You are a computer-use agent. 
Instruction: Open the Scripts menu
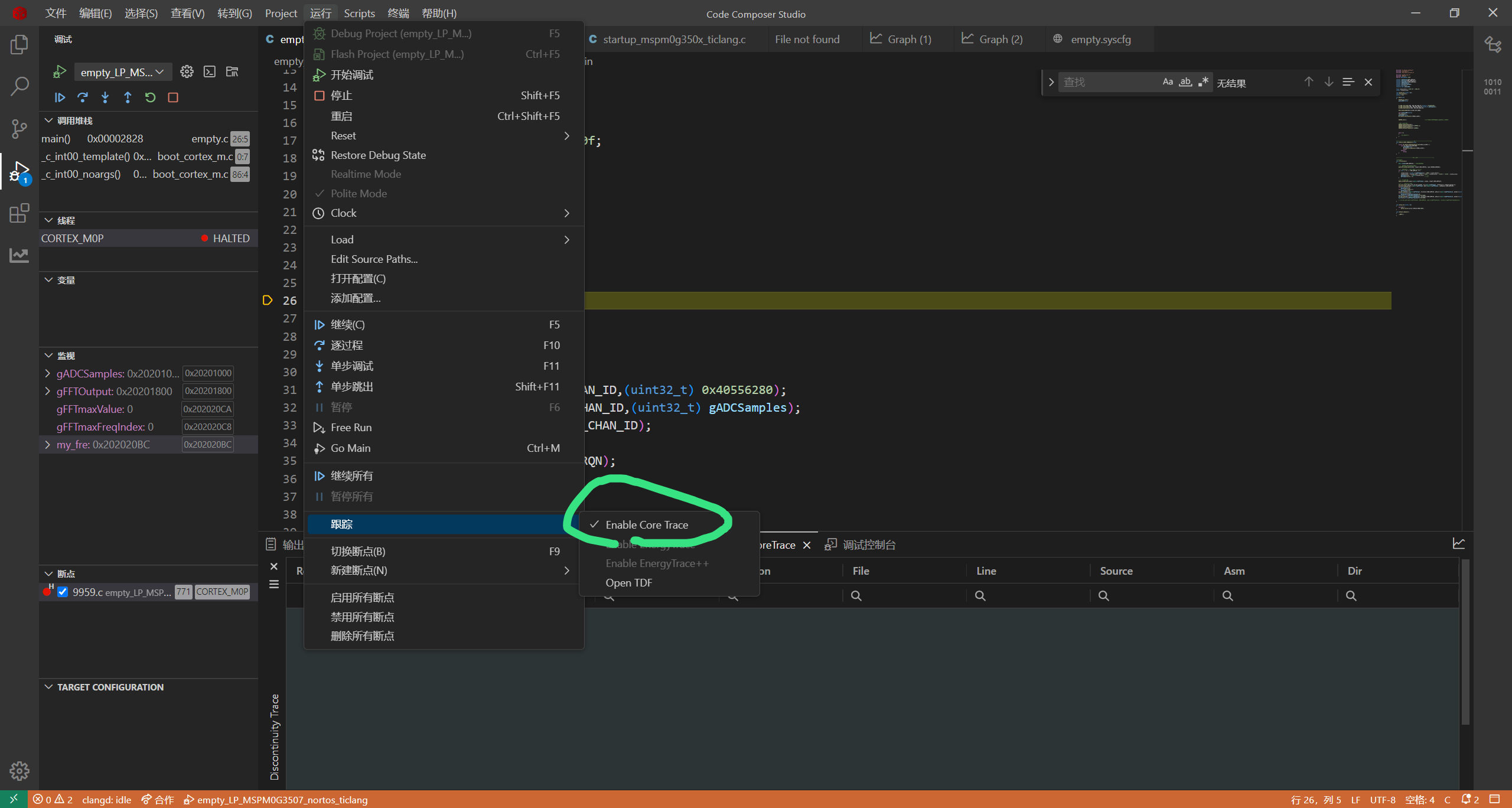pyautogui.click(x=359, y=13)
